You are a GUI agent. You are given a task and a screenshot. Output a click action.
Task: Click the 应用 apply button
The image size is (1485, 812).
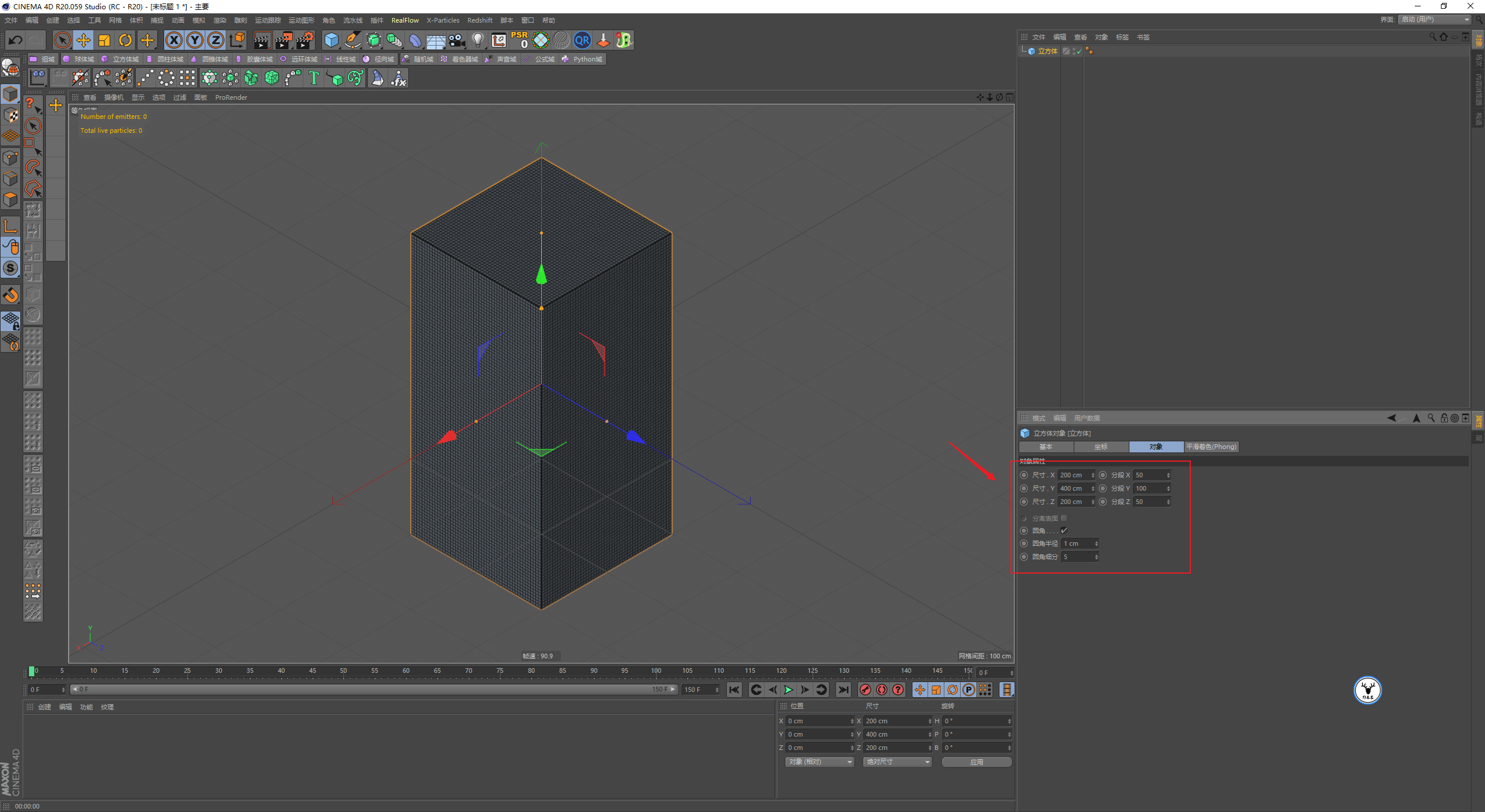pos(976,762)
